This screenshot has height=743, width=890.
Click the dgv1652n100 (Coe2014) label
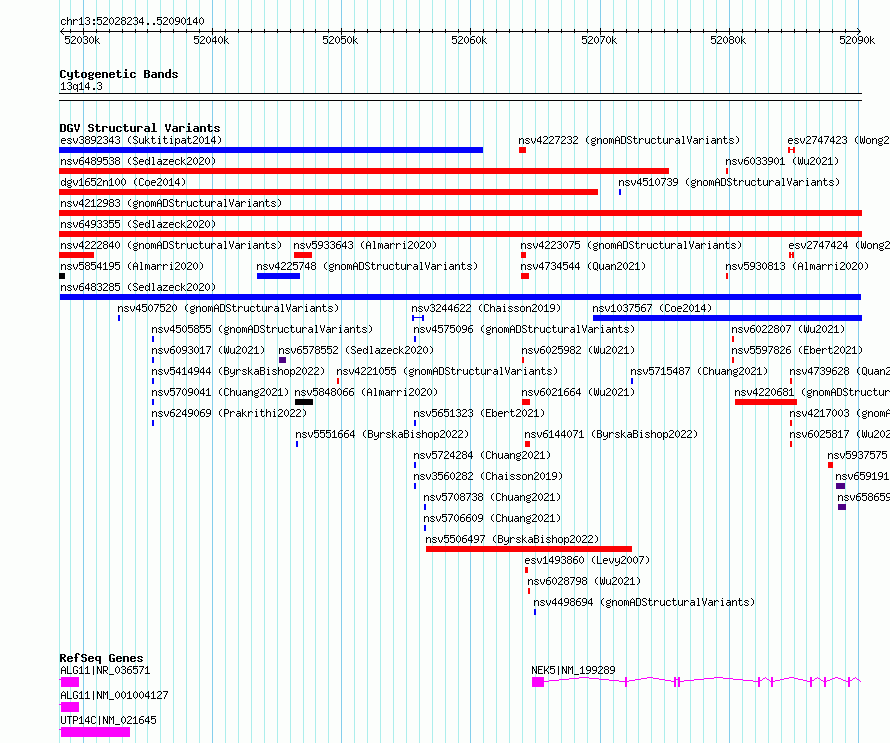pos(123,182)
